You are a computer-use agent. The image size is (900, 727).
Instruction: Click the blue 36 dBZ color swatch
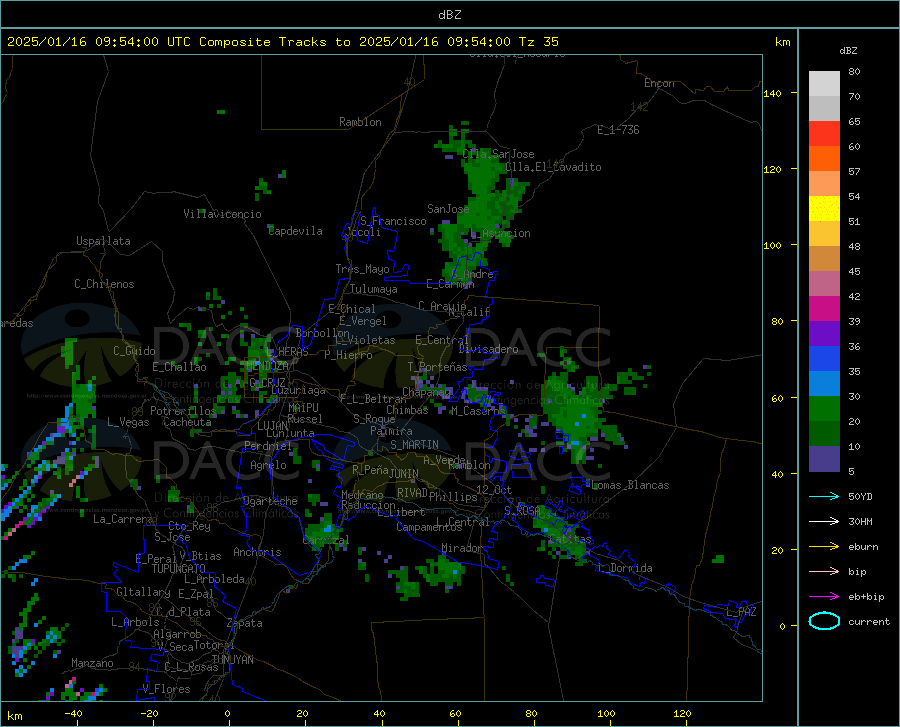824,359
